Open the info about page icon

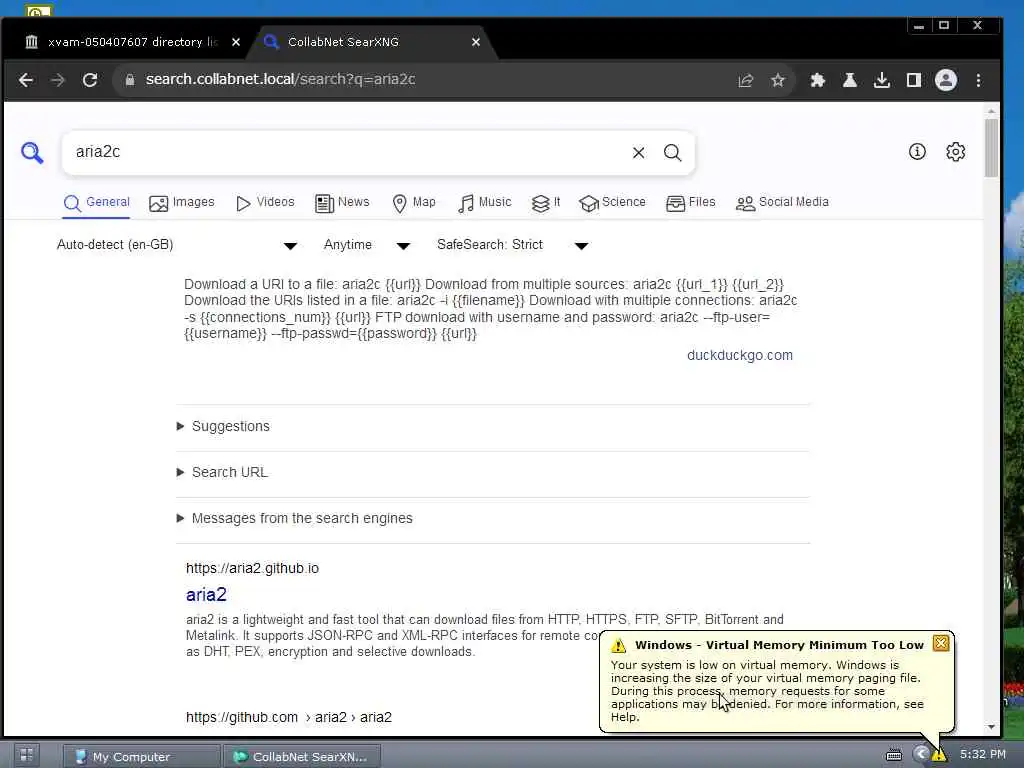point(917,152)
